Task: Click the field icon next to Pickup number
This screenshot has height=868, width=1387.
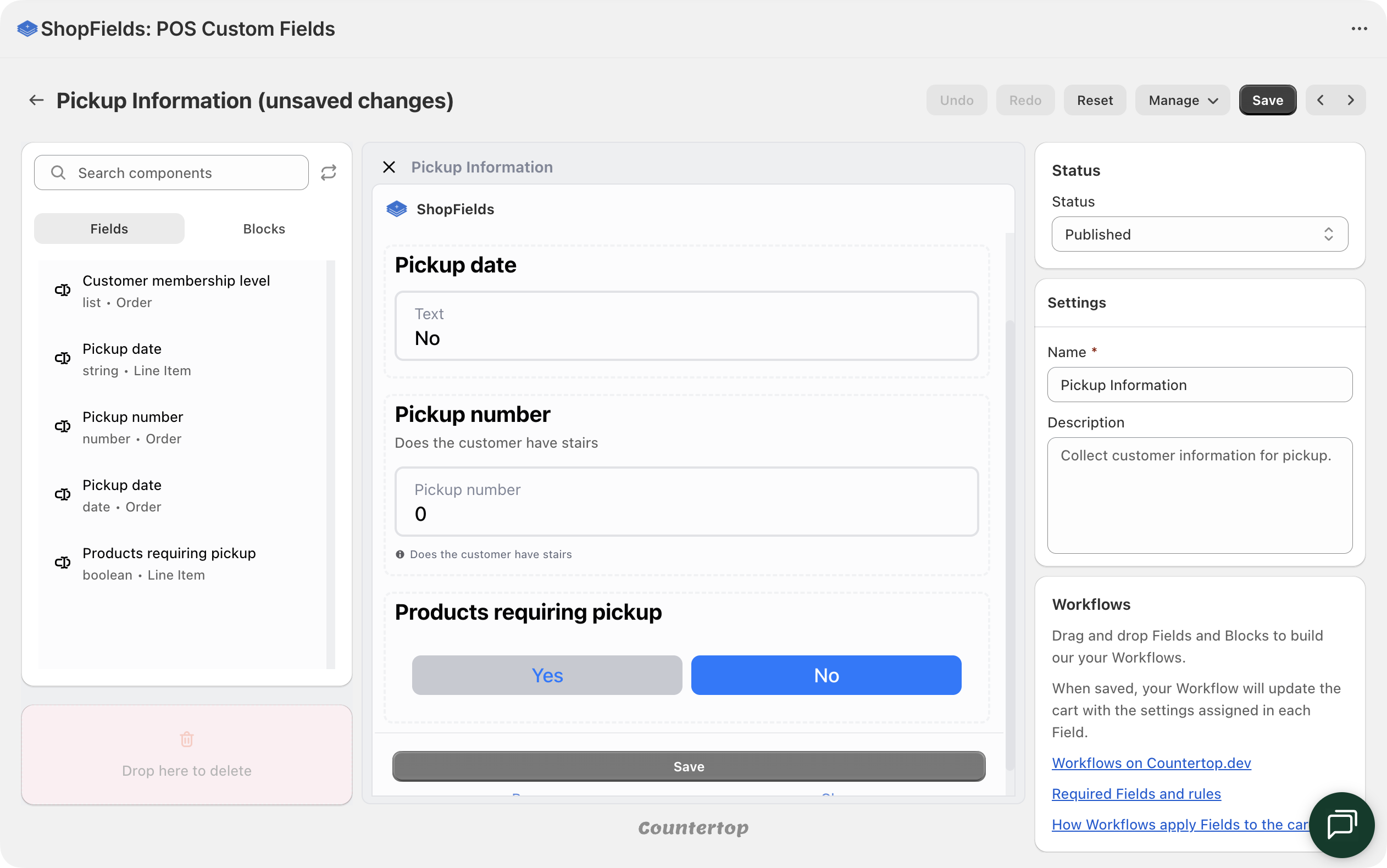Action: (63, 426)
